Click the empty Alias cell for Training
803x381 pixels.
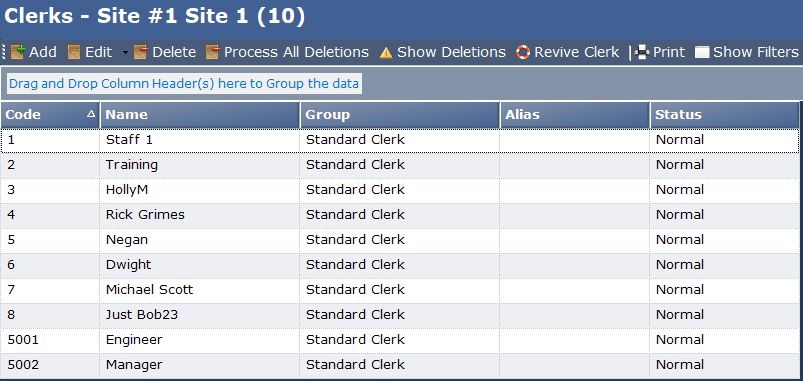575,165
